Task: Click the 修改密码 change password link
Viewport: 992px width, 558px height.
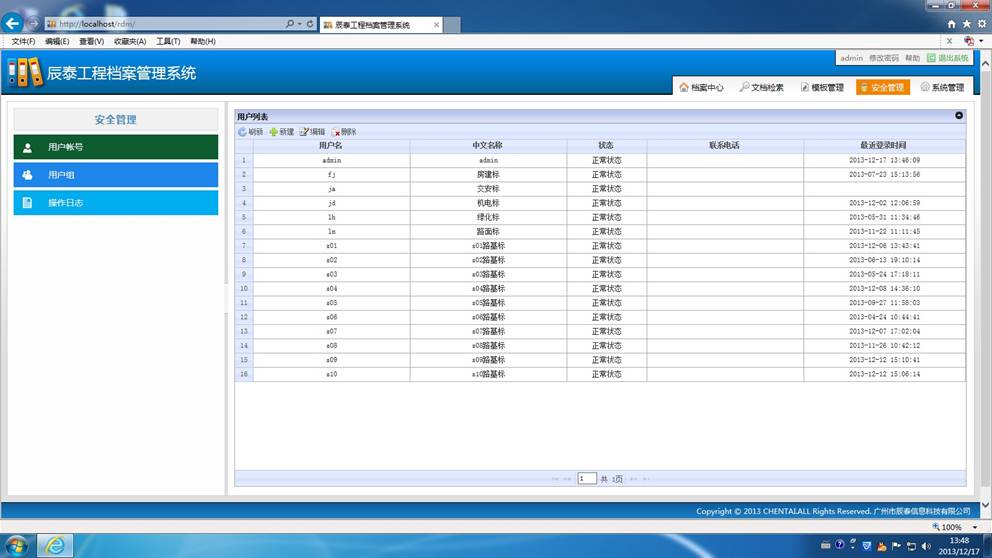Action: click(x=883, y=58)
